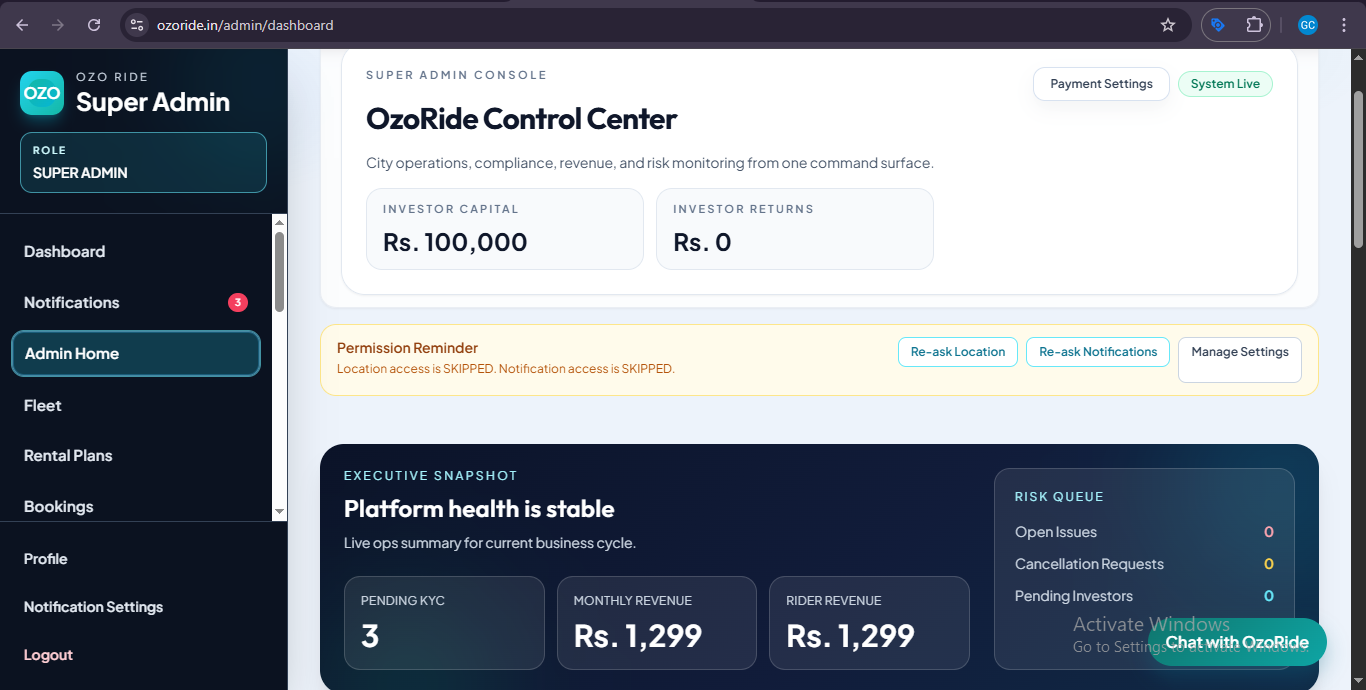This screenshot has width=1366, height=690.
Task: Open the browser three-dot menu
Action: 1344,24
